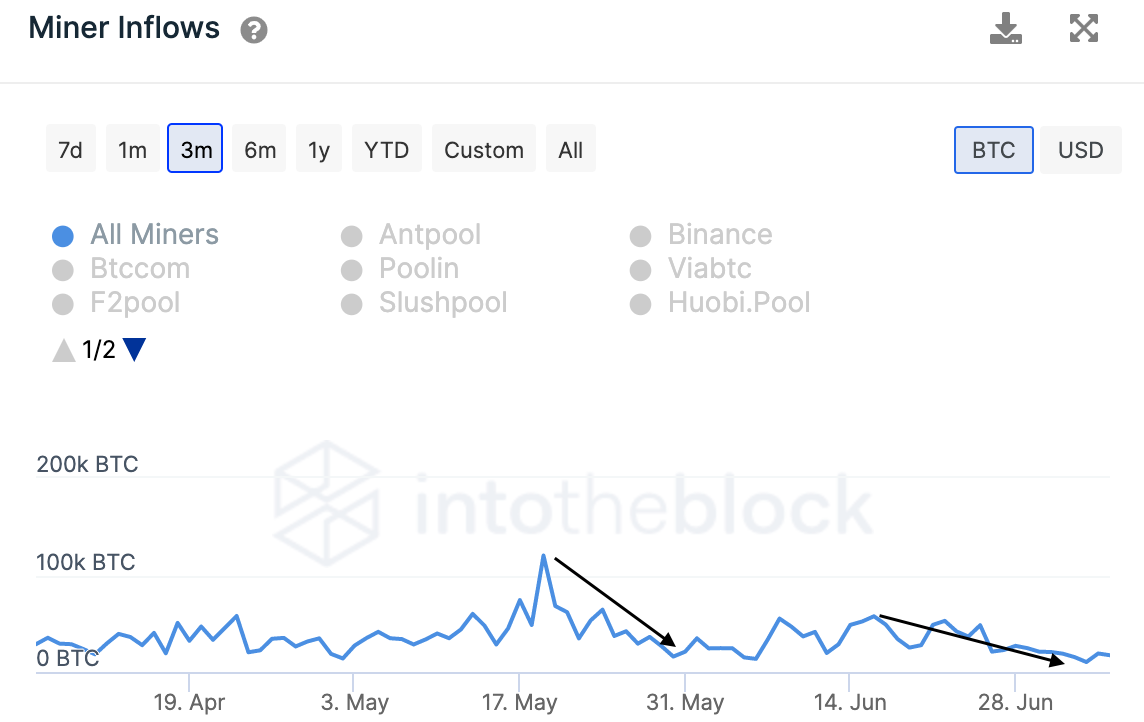This screenshot has height=722, width=1144.
Task: Open the Custom date range picker
Action: click(x=484, y=150)
